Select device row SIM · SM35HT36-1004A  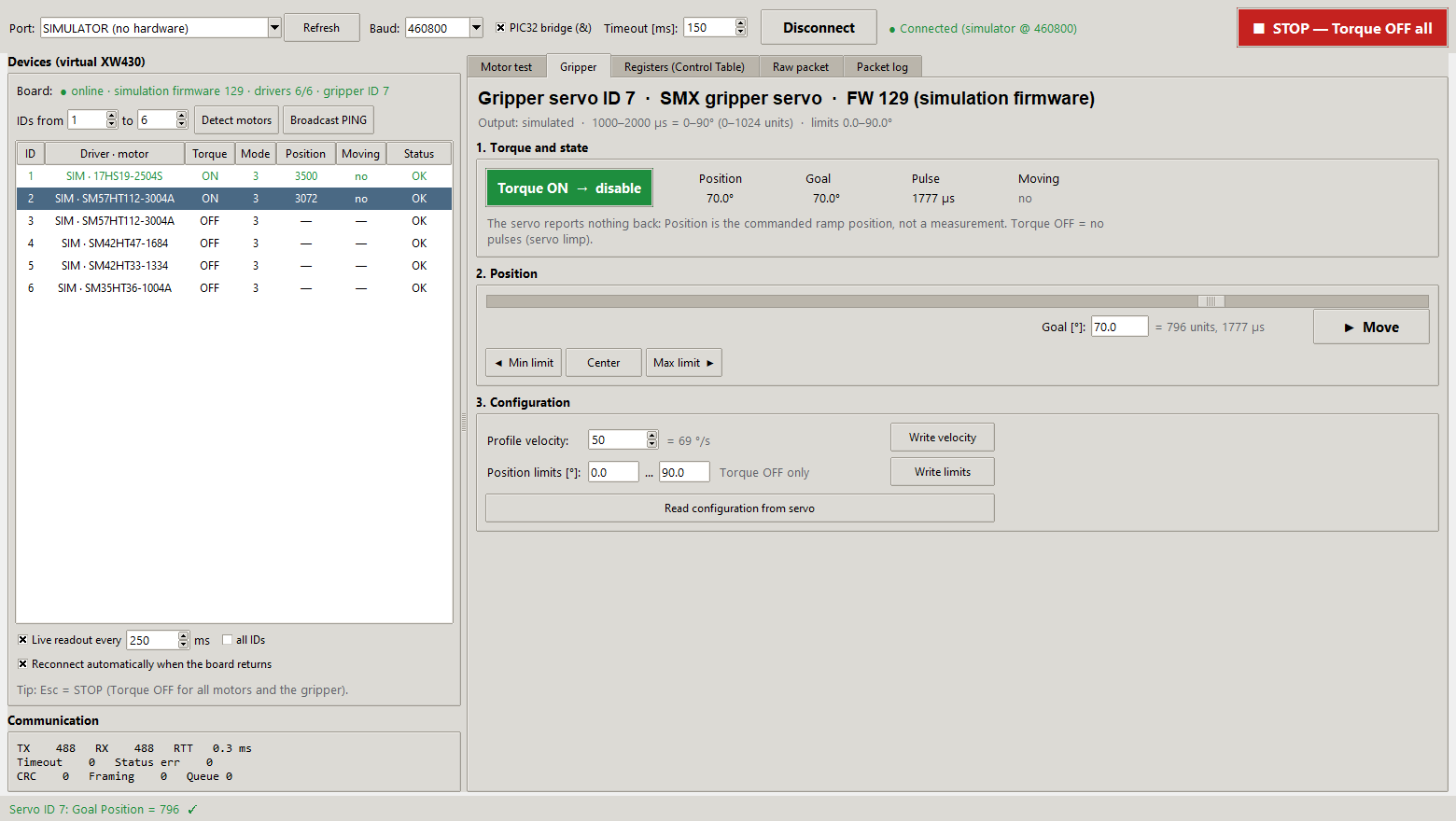[233, 288]
